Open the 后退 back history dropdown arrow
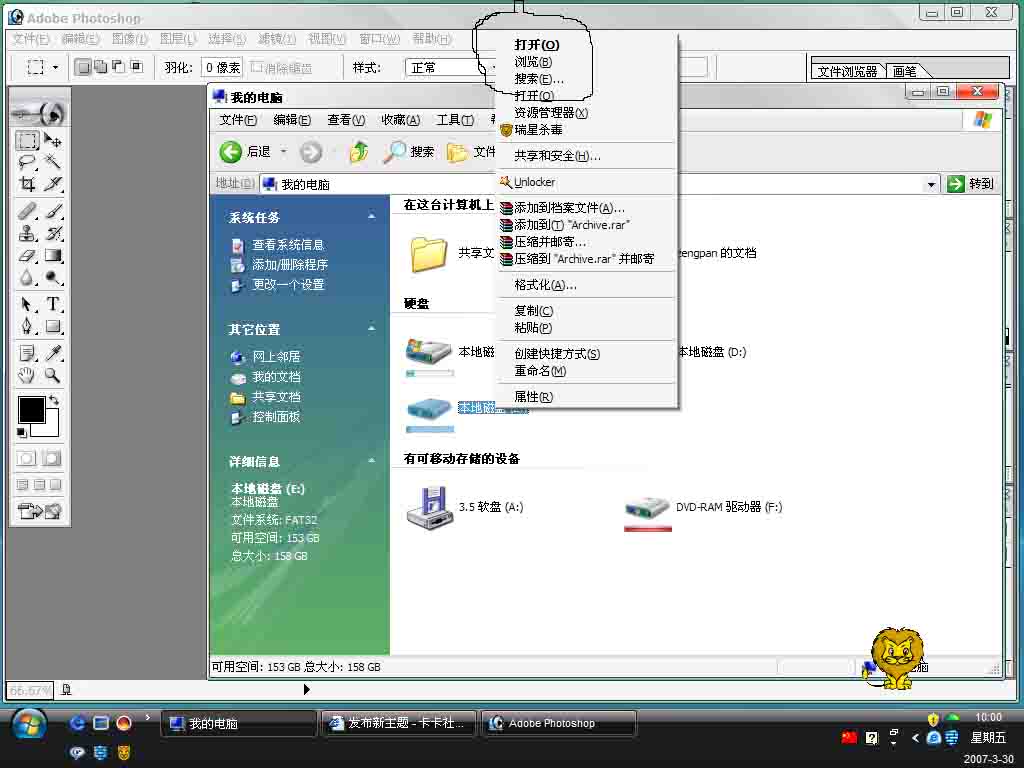The image size is (1024, 768). 283,152
